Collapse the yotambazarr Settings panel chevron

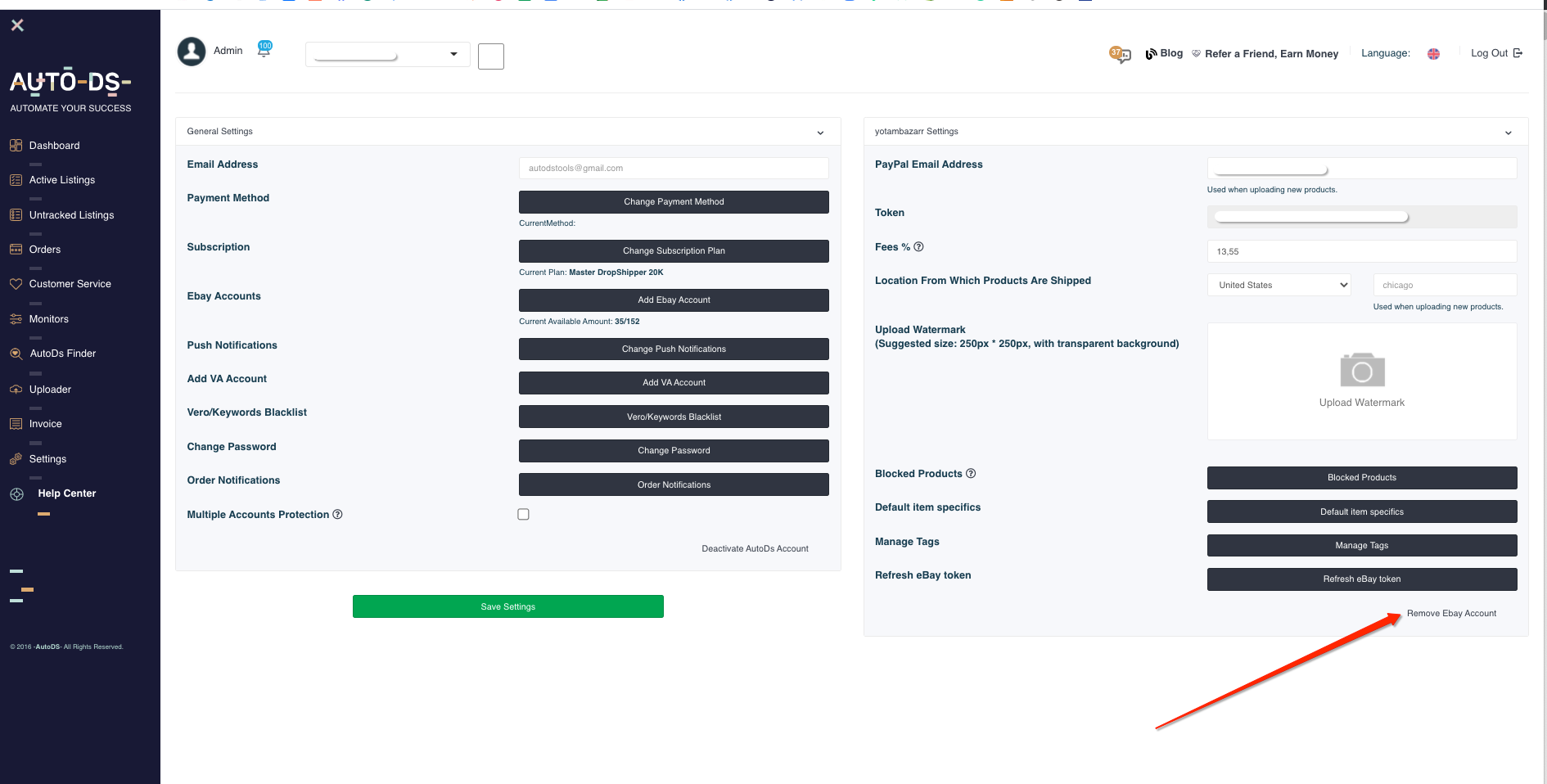tap(1509, 133)
